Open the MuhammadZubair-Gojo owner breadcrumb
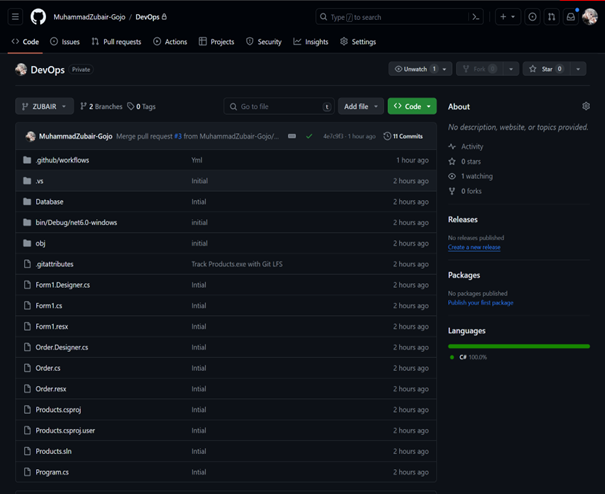Viewport: 605px width, 494px height. point(89,17)
